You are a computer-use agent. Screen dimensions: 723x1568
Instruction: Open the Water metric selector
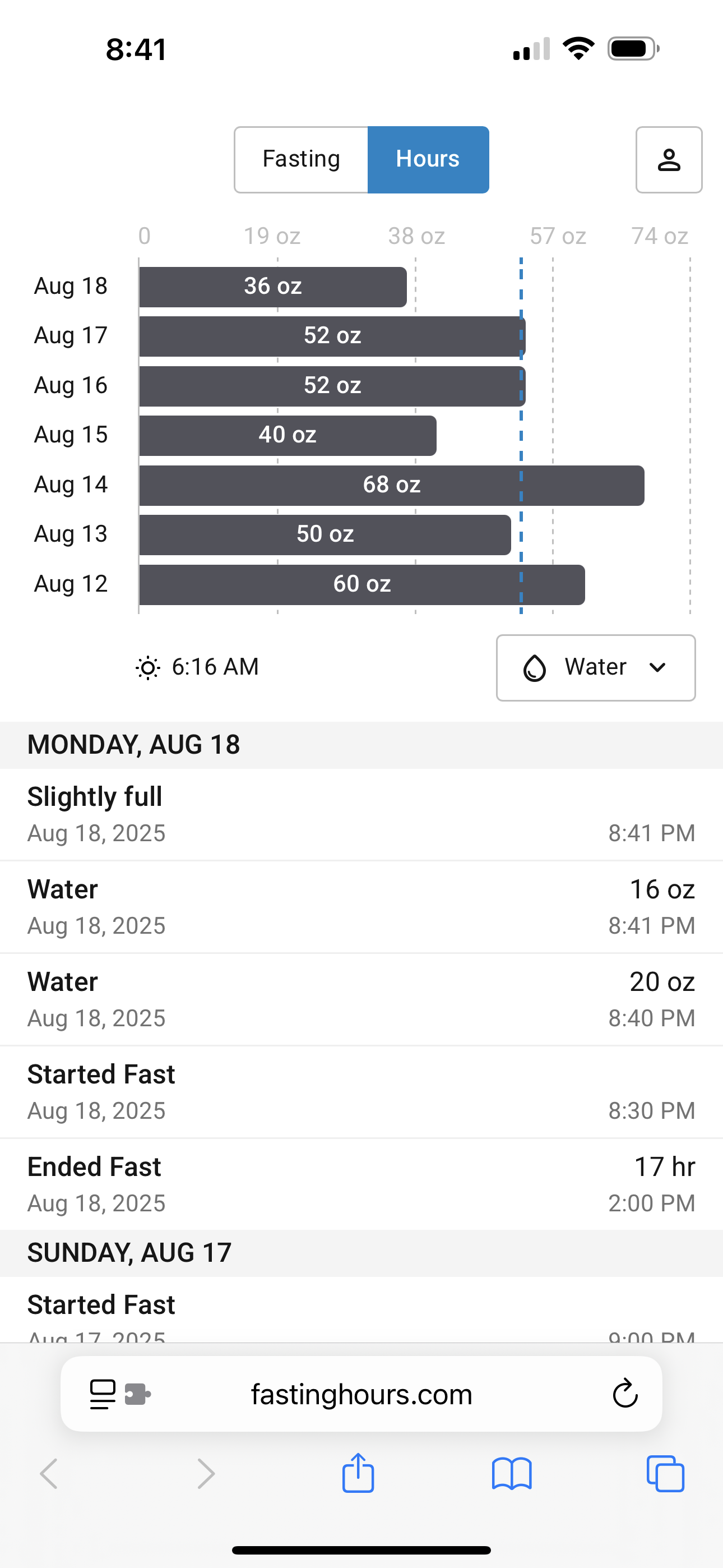595,668
